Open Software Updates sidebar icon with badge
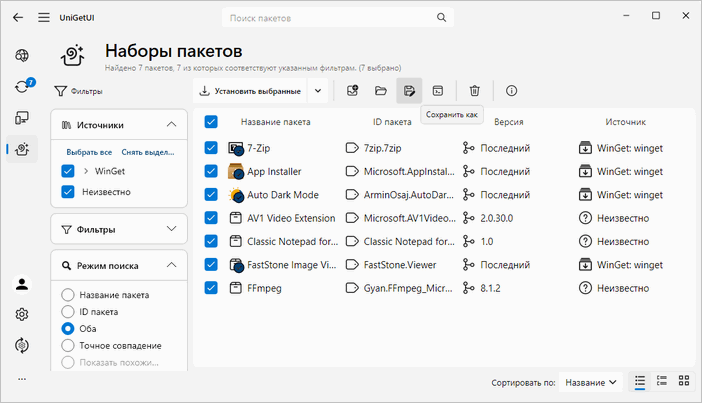This screenshot has height=403, width=702. pyautogui.click(x=22, y=86)
